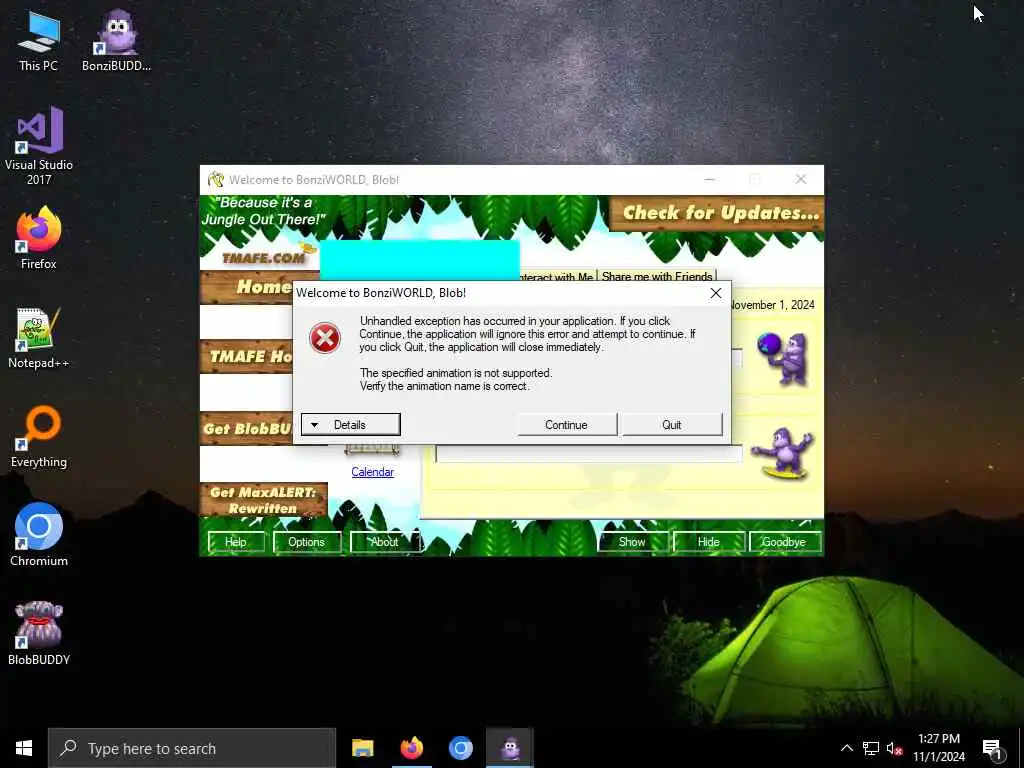Switch to the Interact with Me tab
The height and width of the screenshot is (768, 1024).
[557, 277]
